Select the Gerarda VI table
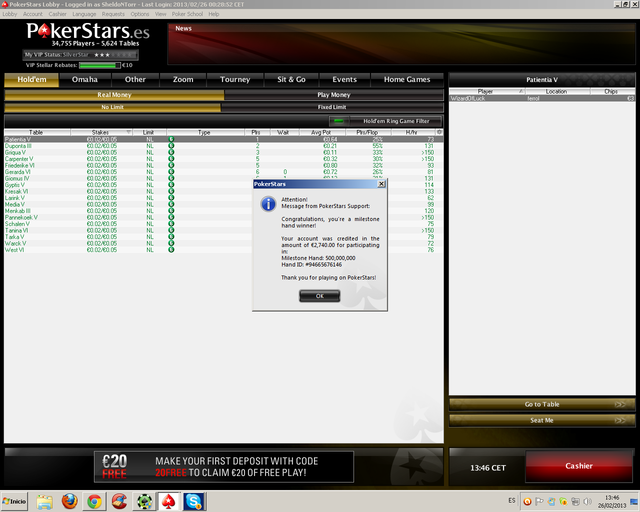This screenshot has height=512, width=640. tap(224, 172)
